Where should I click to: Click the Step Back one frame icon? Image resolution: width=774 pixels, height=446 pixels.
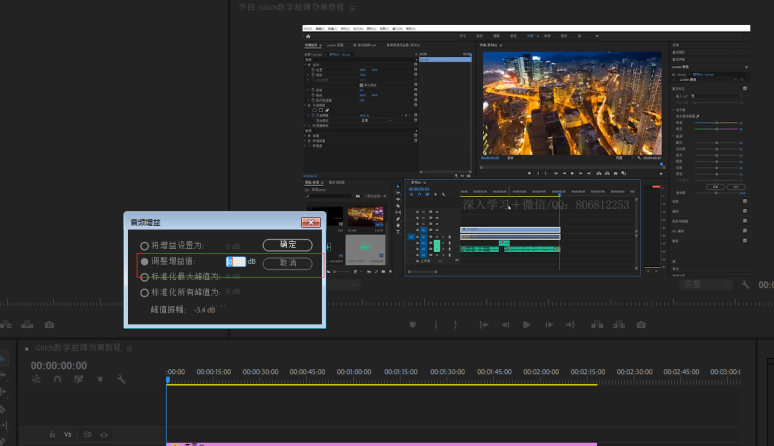click(505, 324)
